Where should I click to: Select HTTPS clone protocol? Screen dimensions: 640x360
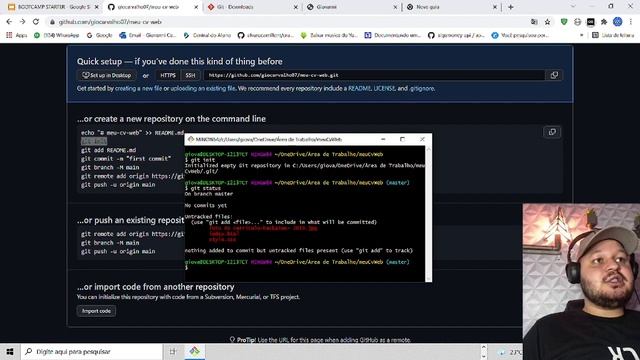[168, 75]
